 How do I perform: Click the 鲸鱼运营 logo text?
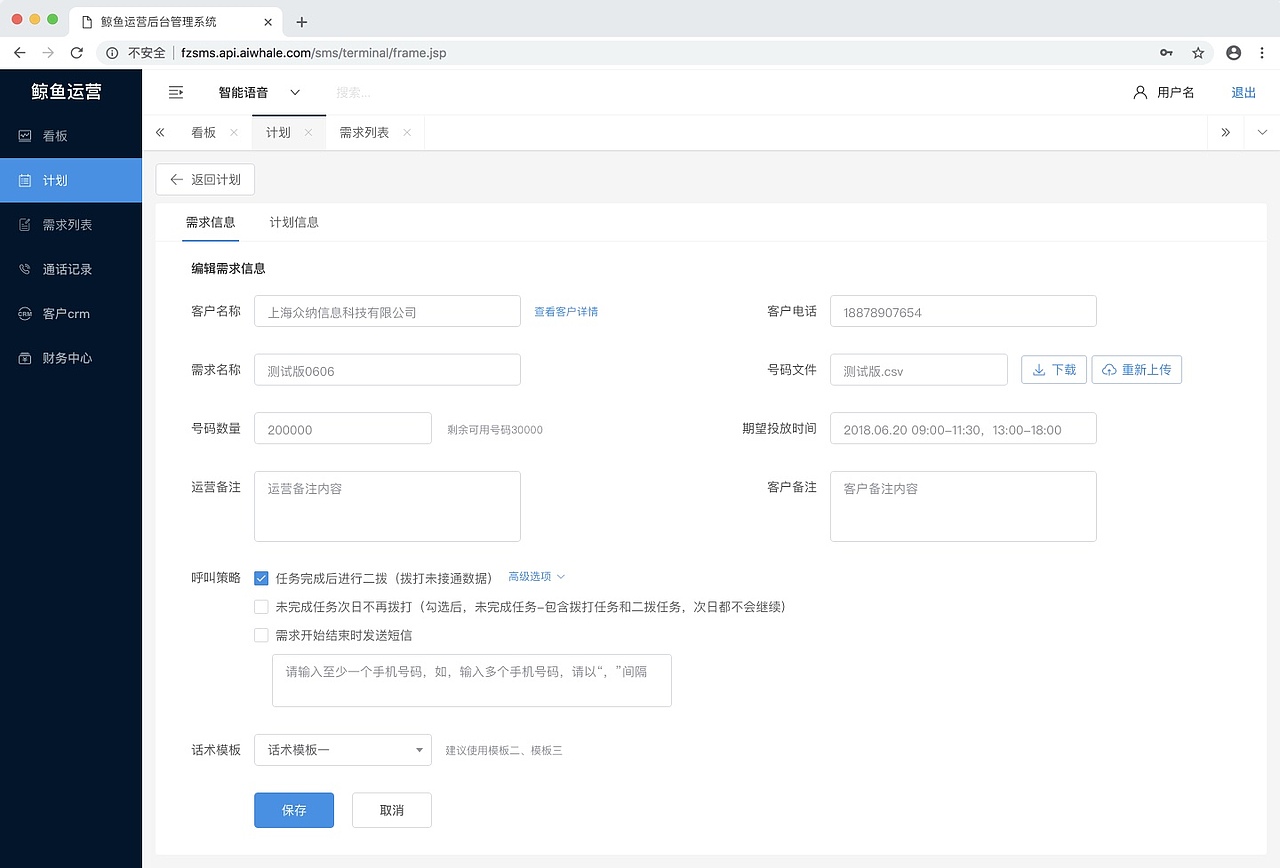pyautogui.click(x=67, y=92)
